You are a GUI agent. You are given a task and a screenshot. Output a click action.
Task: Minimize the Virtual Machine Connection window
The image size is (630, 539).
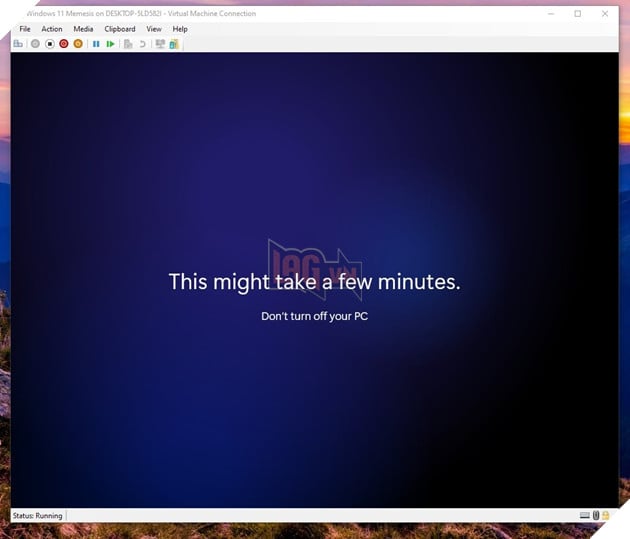(x=551, y=14)
